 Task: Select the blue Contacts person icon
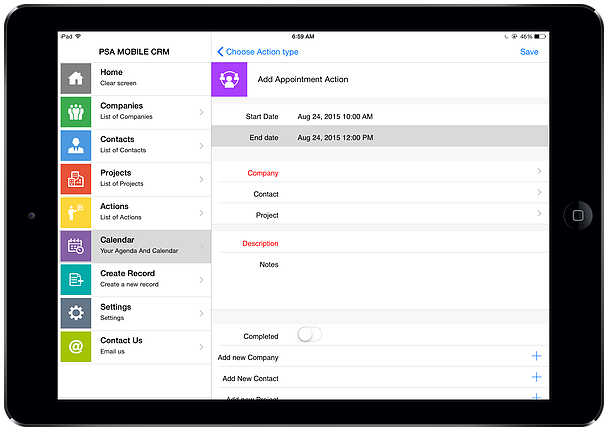coord(76,145)
